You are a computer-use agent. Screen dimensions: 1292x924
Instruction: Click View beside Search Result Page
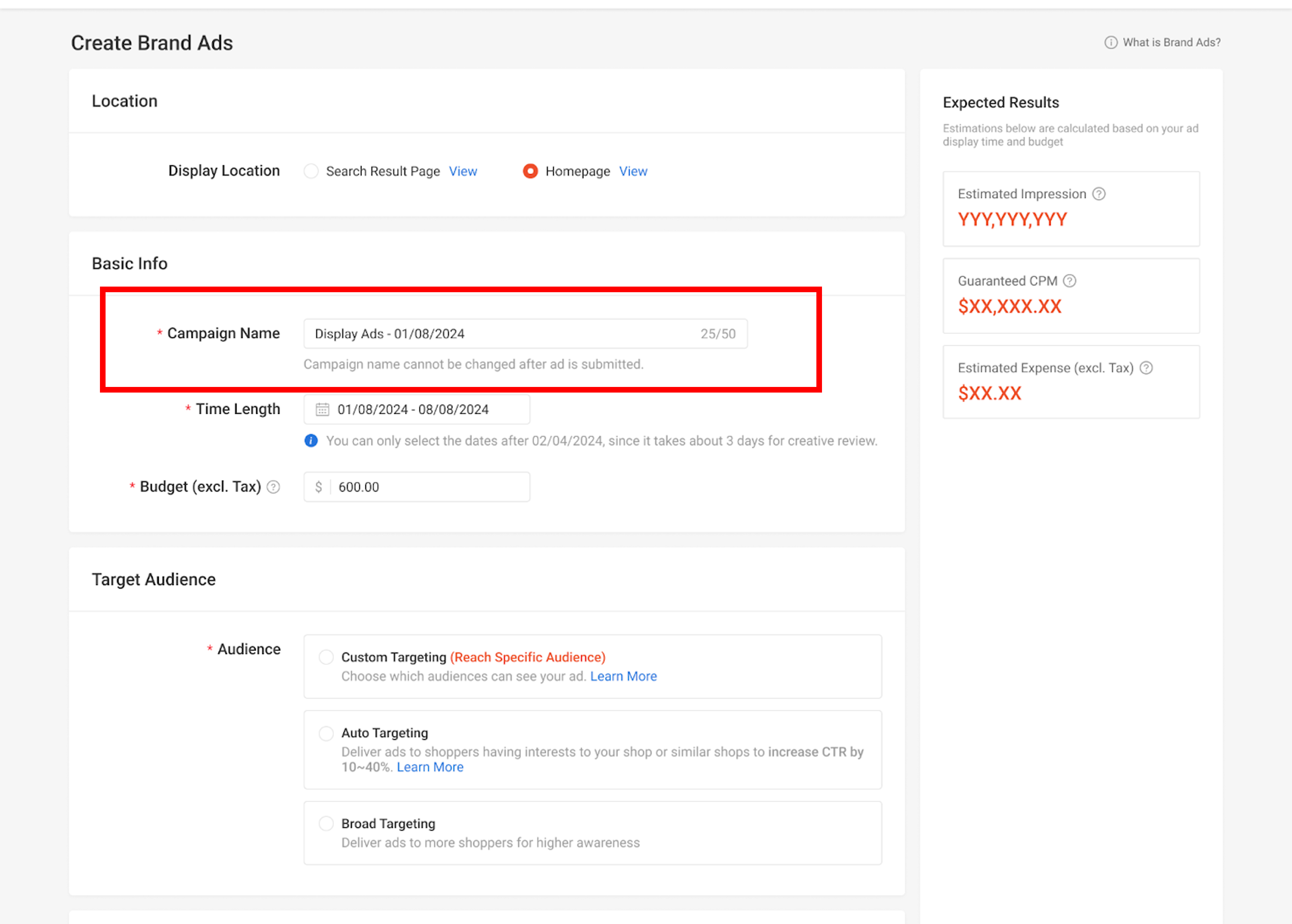point(462,171)
